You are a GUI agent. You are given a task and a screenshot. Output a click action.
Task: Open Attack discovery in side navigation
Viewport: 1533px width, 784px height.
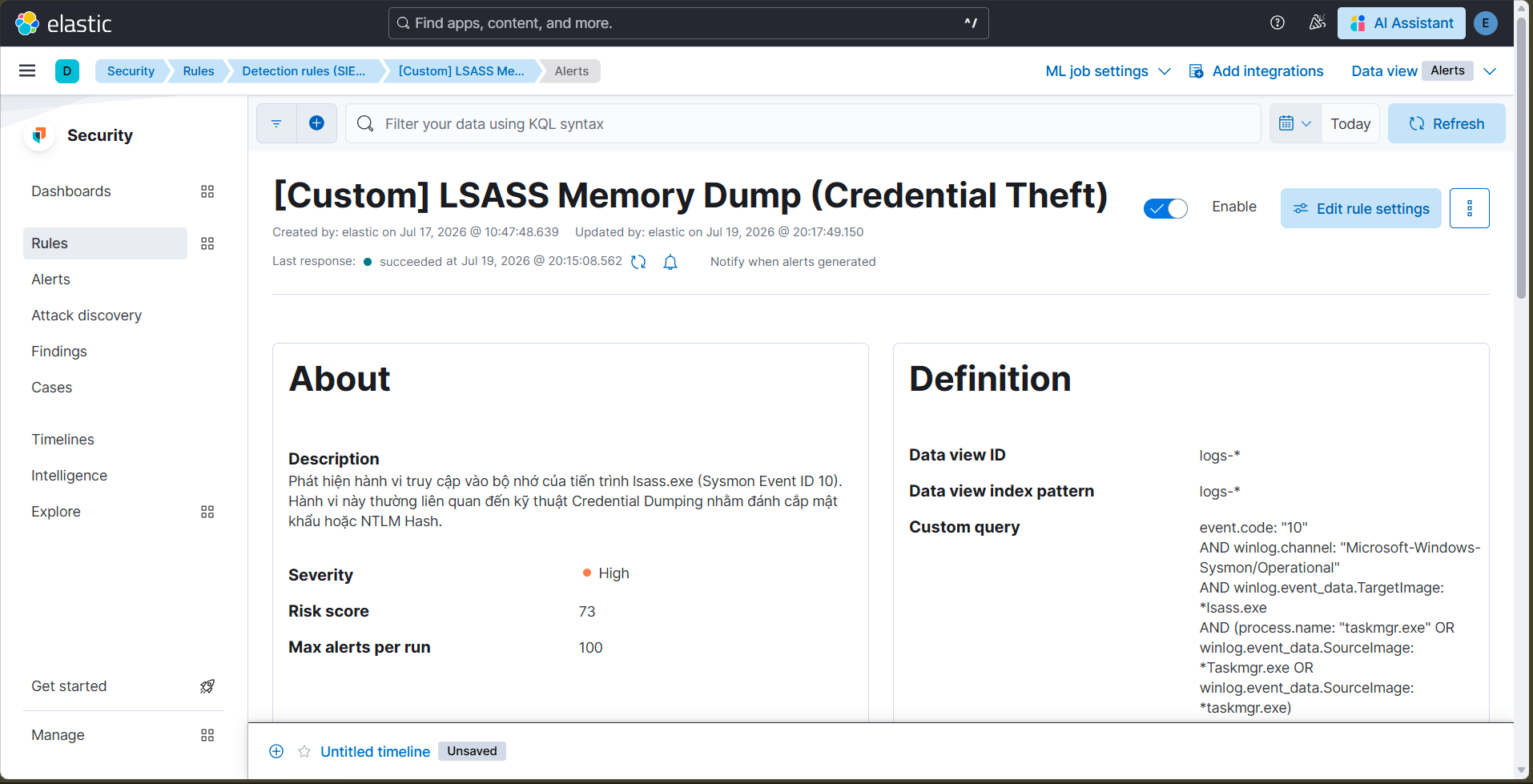(x=87, y=316)
